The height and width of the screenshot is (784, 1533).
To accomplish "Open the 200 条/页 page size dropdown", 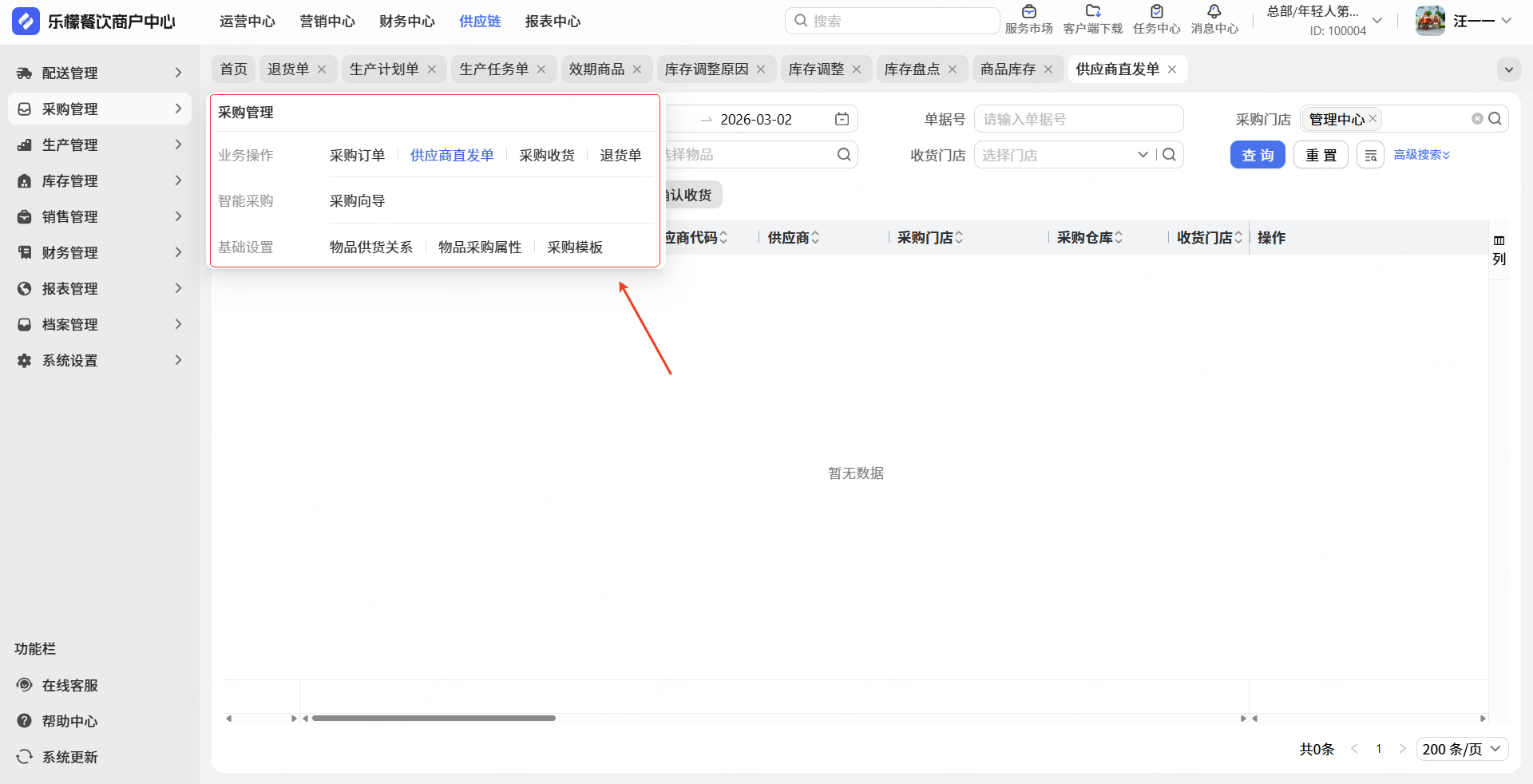I will pyautogui.click(x=1462, y=749).
